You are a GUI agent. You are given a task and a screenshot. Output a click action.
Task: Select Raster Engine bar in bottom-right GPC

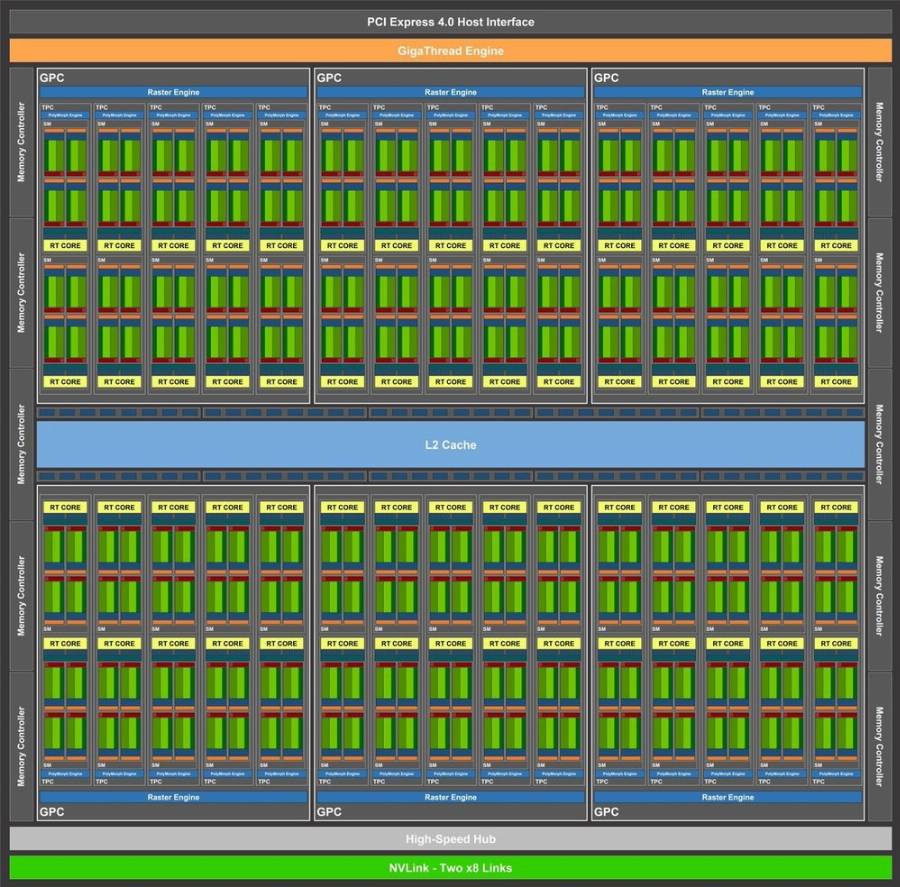coord(728,797)
